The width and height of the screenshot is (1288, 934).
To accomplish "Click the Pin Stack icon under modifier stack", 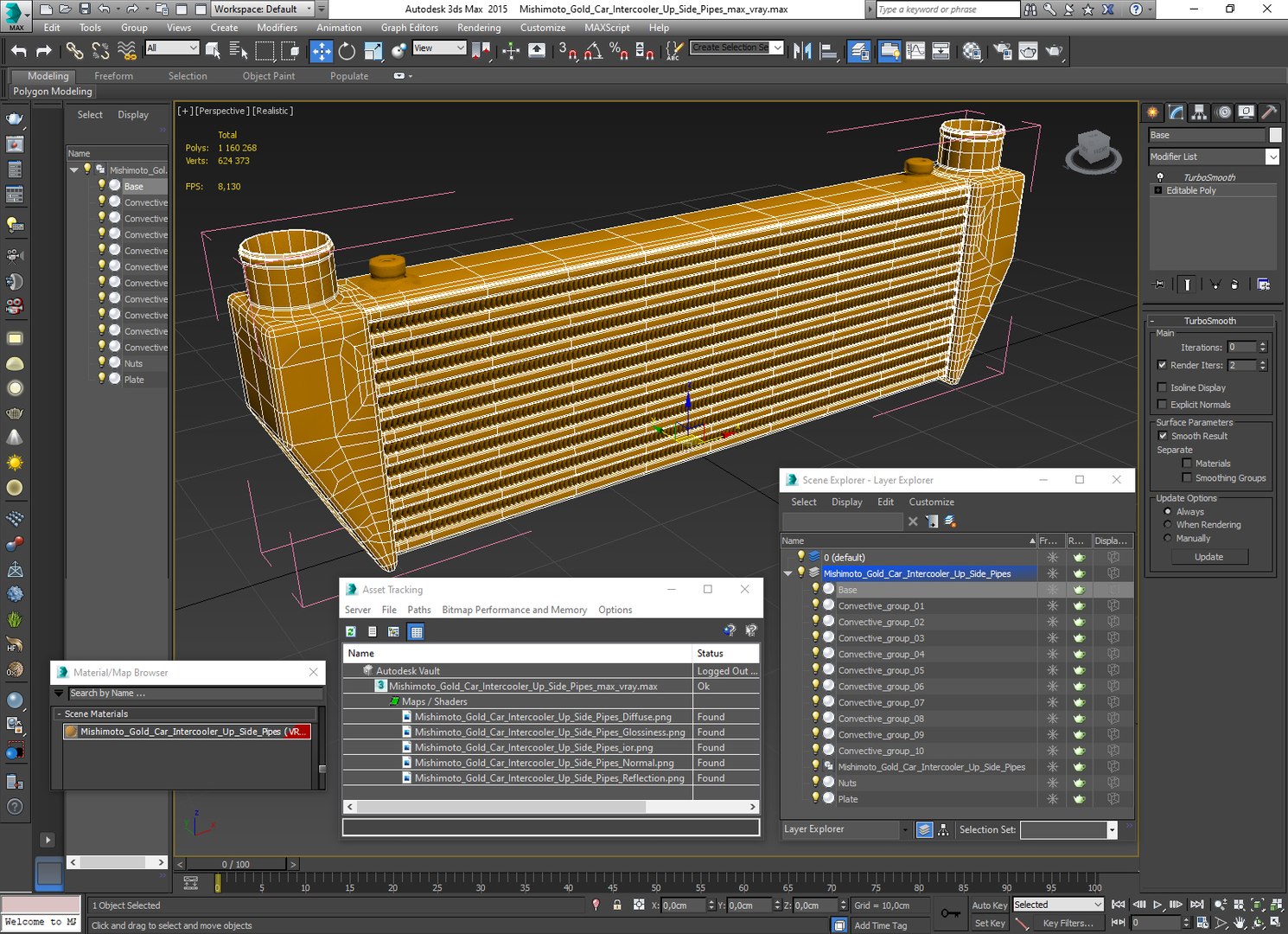I will (1159, 285).
